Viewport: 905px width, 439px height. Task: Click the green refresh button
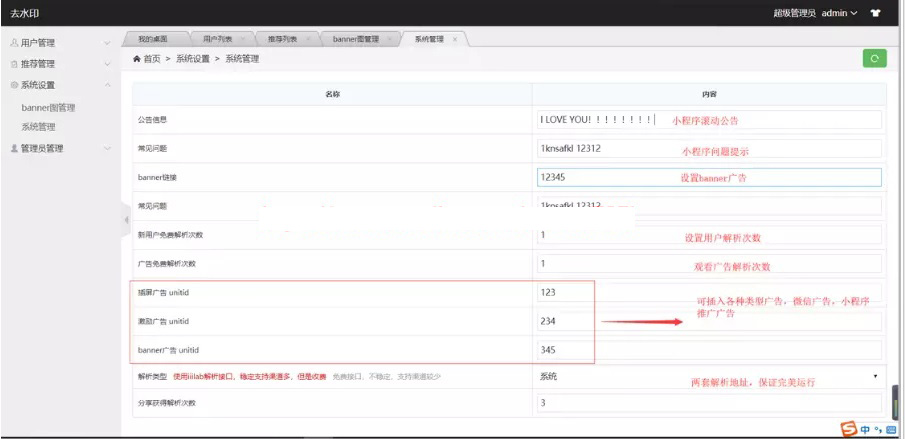coord(875,59)
